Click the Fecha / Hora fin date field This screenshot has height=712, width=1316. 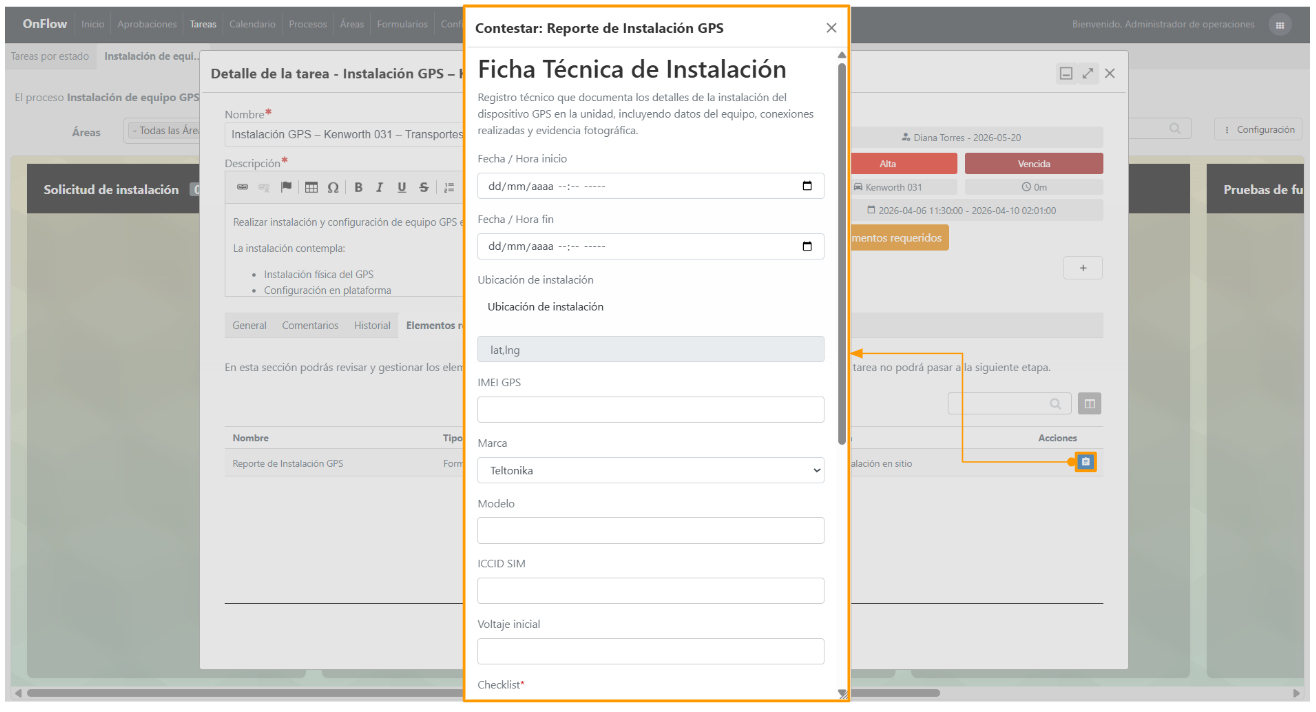[x=651, y=247]
